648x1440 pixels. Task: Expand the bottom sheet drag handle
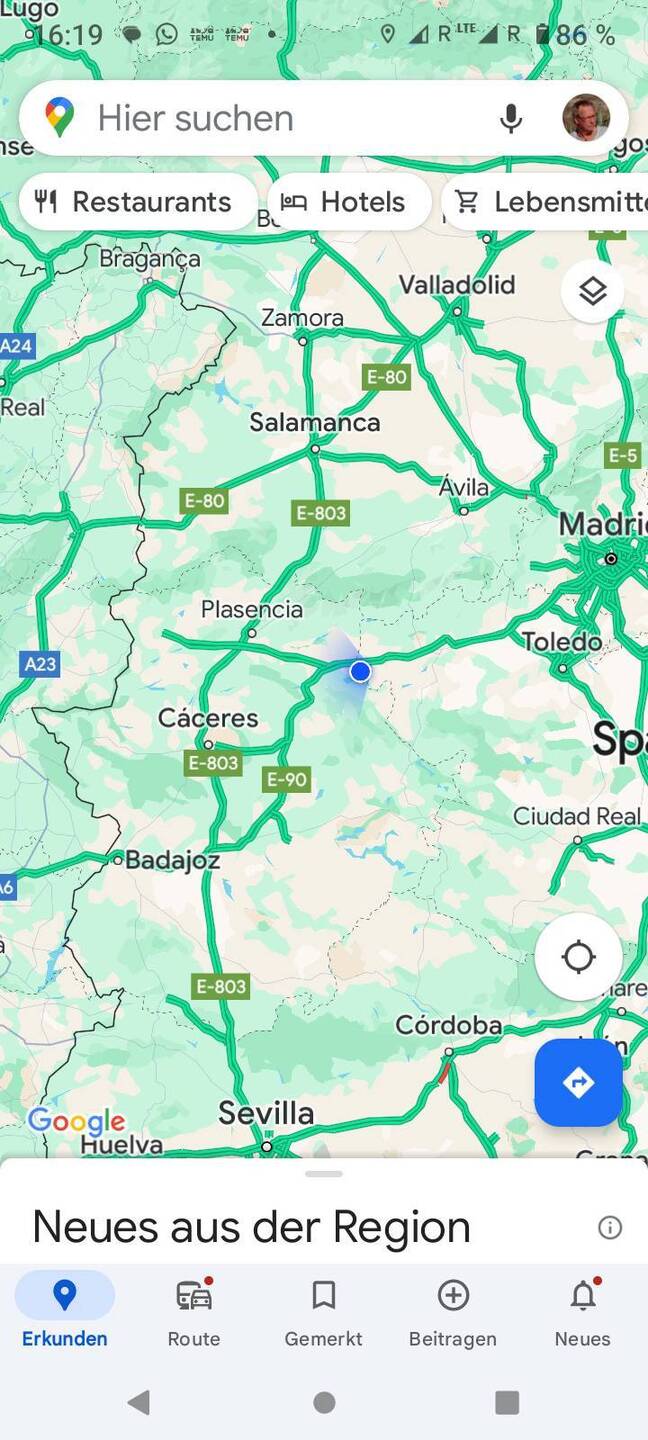324,1174
